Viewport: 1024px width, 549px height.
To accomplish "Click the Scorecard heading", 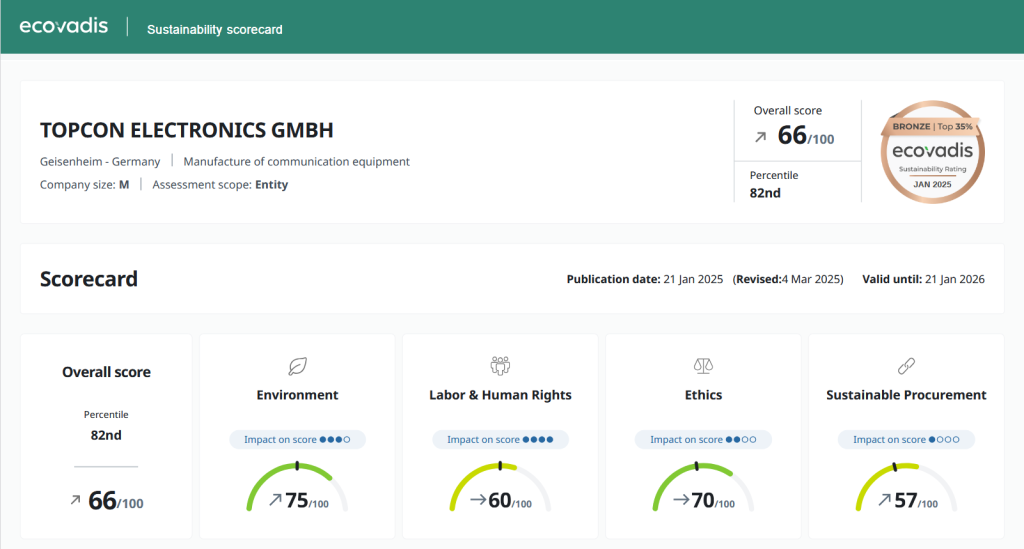I will pyautogui.click(x=89, y=279).
